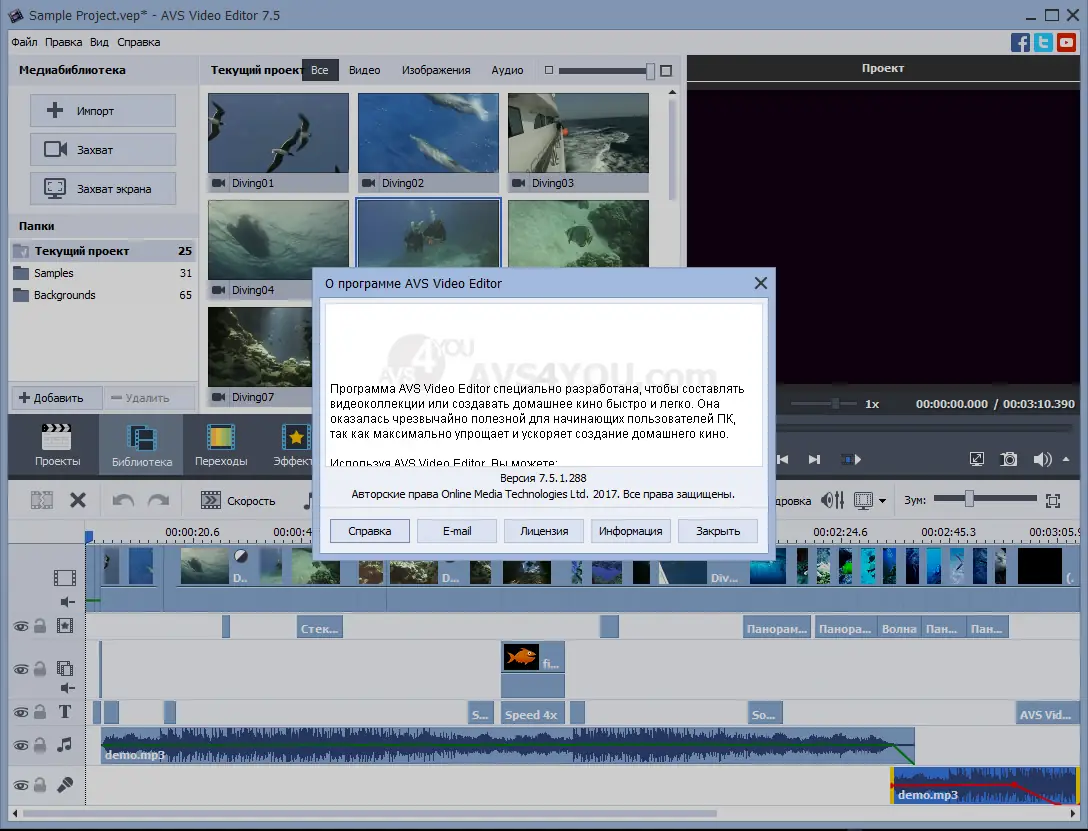This screenshot has width=1088, height=831.
Task: Open the timeline view mode dropdown arrow
Action: pos(882,501)
